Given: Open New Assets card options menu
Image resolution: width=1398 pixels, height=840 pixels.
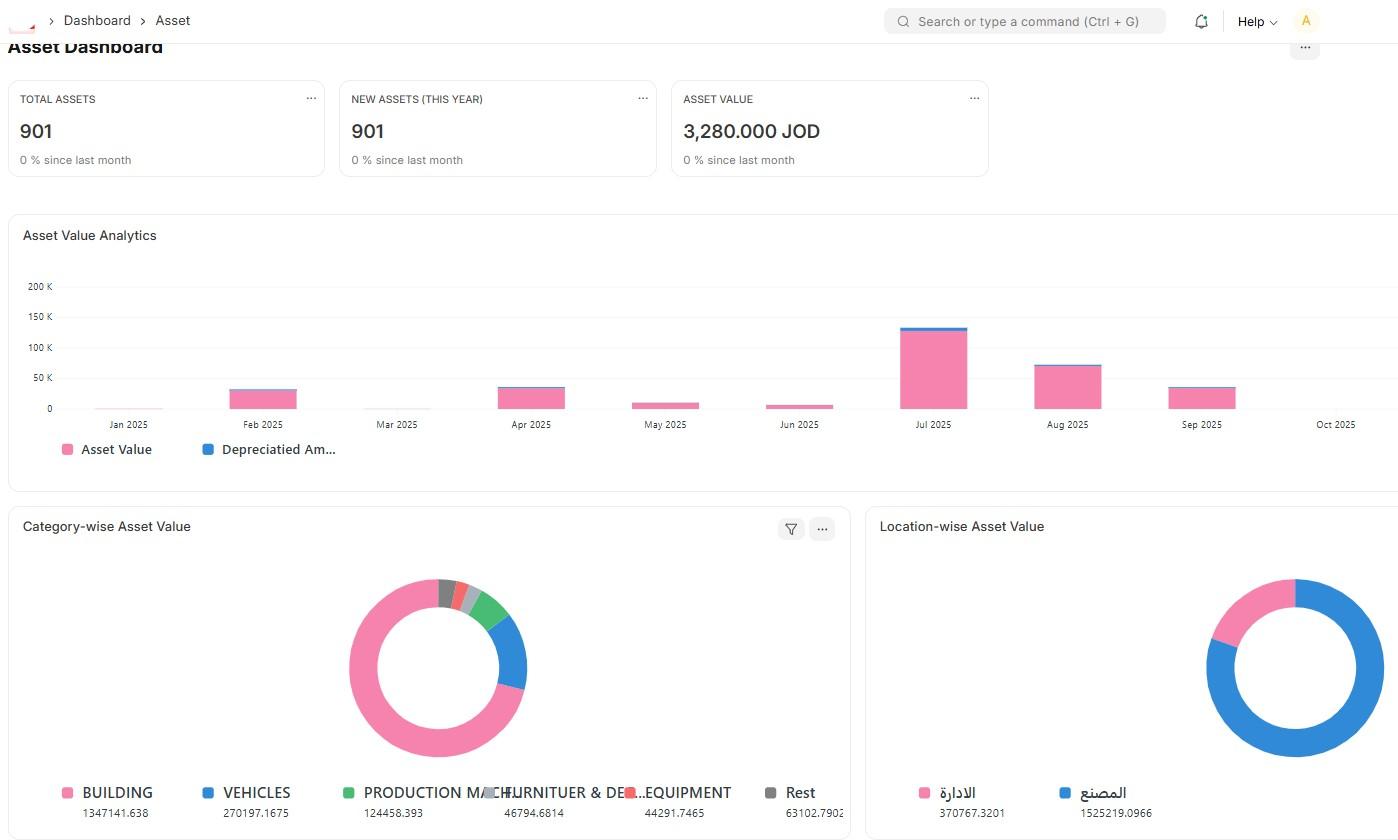Looking at the screenshot, I should [643, 98].
